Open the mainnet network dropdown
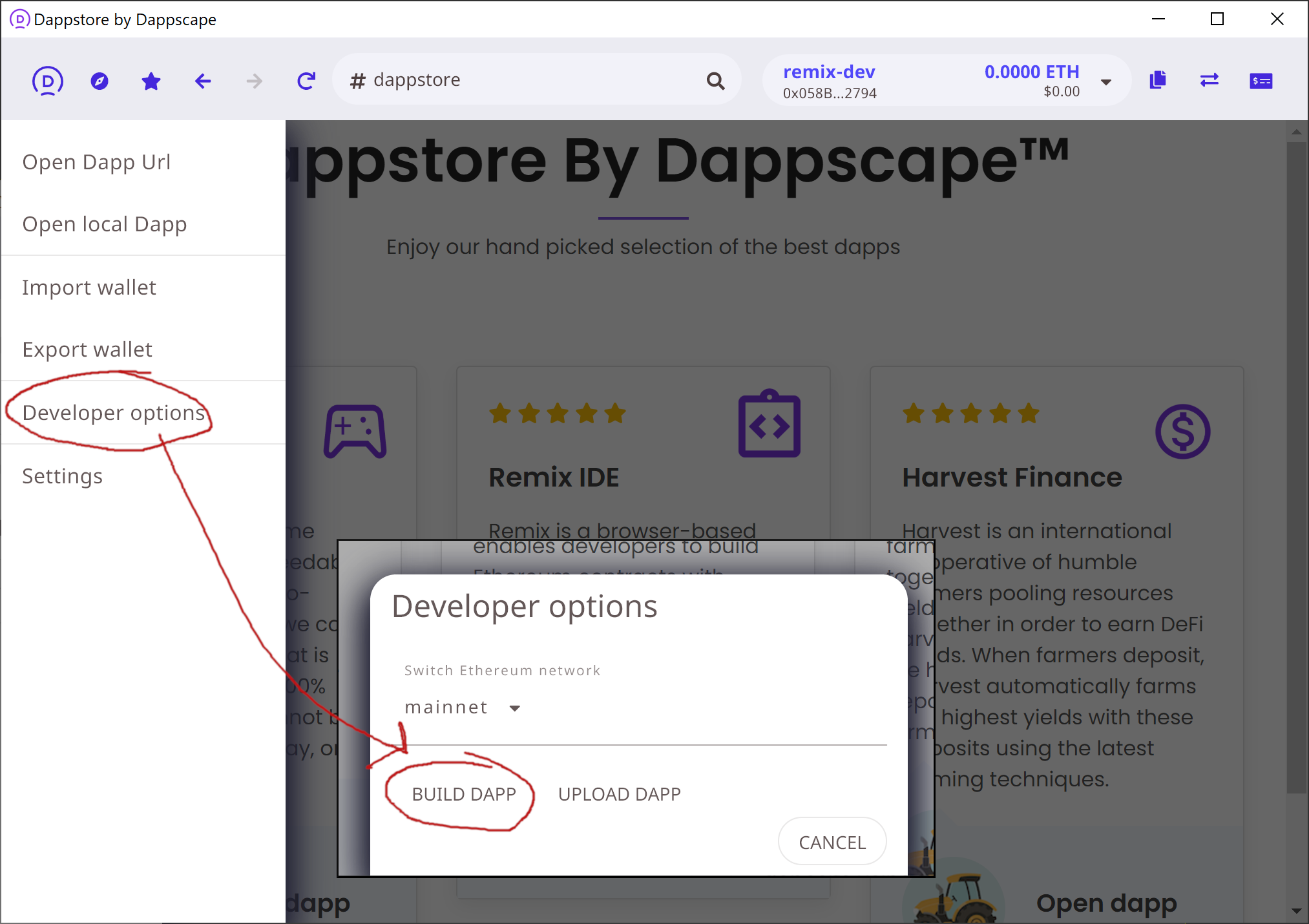 (x=463, y=708)
